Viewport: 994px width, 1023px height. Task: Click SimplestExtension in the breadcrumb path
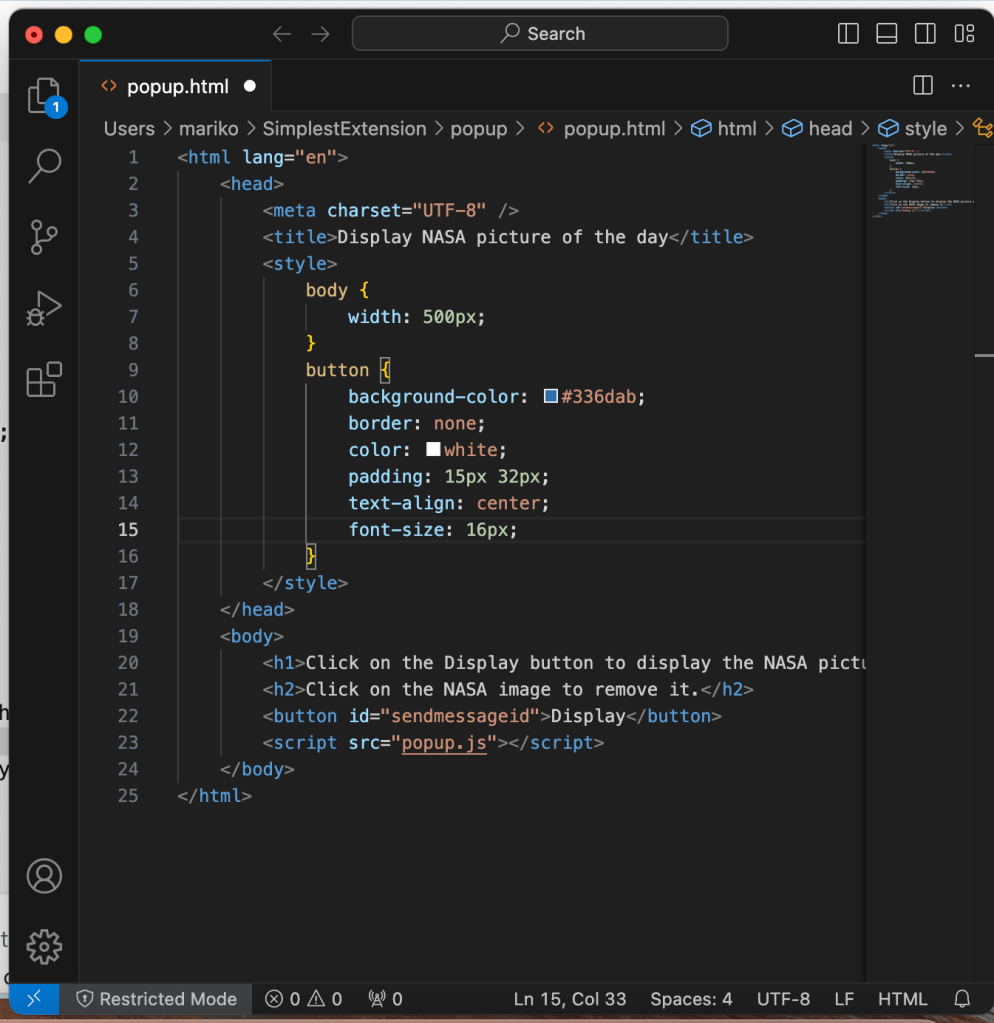point(344,128)
